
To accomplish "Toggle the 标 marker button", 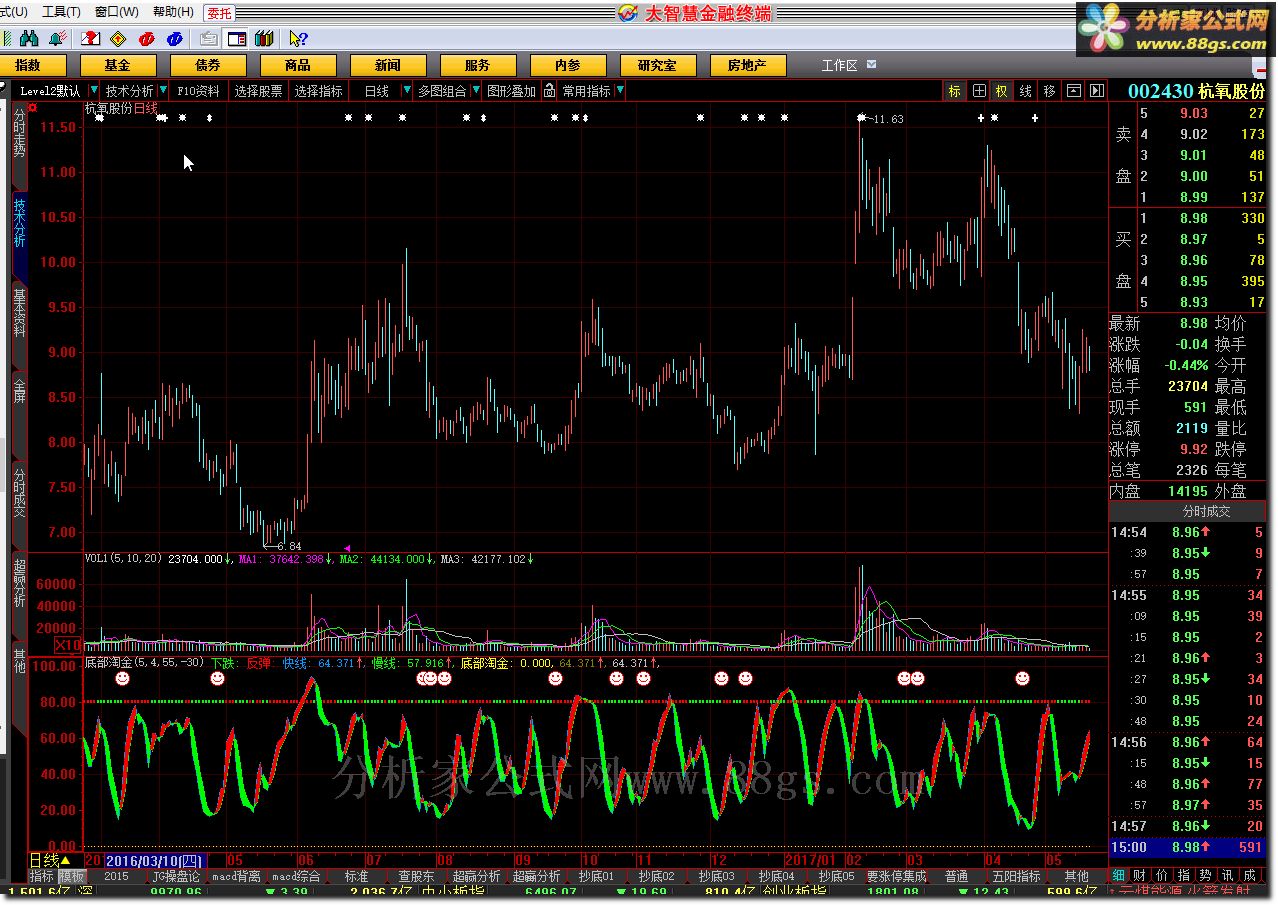I will click(x=955, y=91).
